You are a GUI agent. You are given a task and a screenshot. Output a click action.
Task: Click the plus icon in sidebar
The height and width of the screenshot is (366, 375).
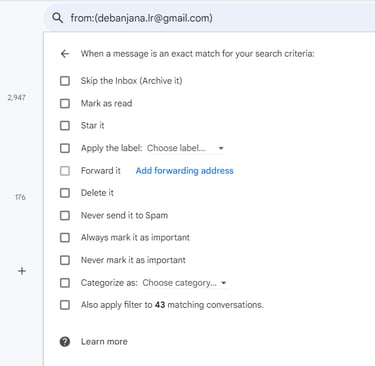point(22,271)
